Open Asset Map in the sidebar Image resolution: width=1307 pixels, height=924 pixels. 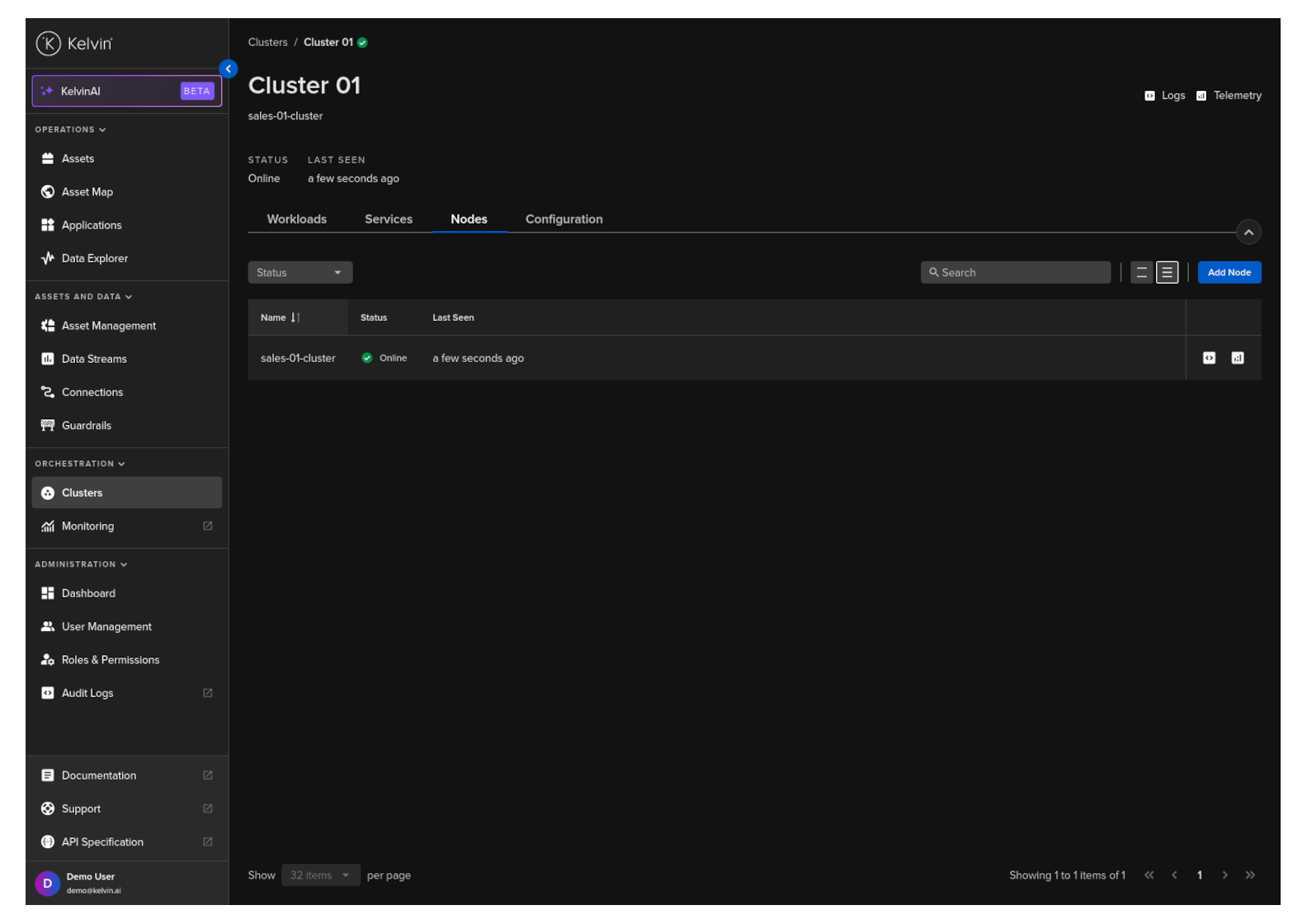tap(87, 192)
